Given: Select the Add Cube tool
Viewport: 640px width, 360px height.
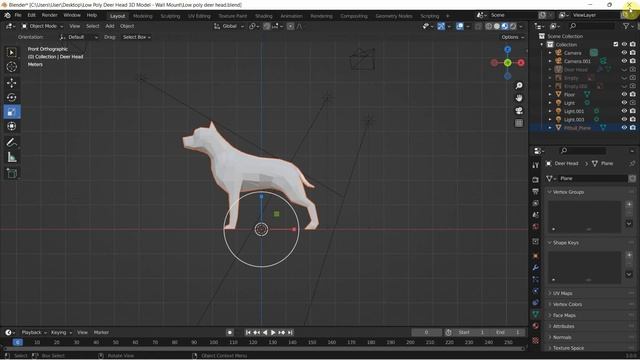Looking at the screenshot, I should [11, 173].
